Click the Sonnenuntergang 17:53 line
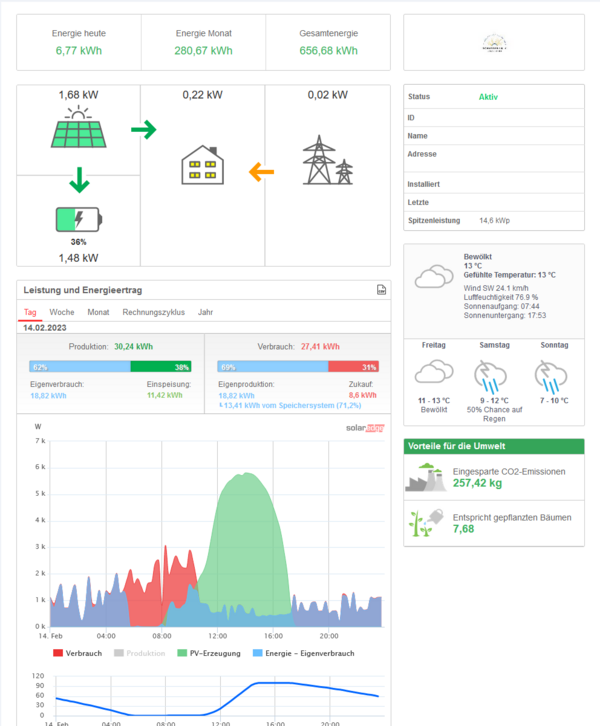 (505, 315)
